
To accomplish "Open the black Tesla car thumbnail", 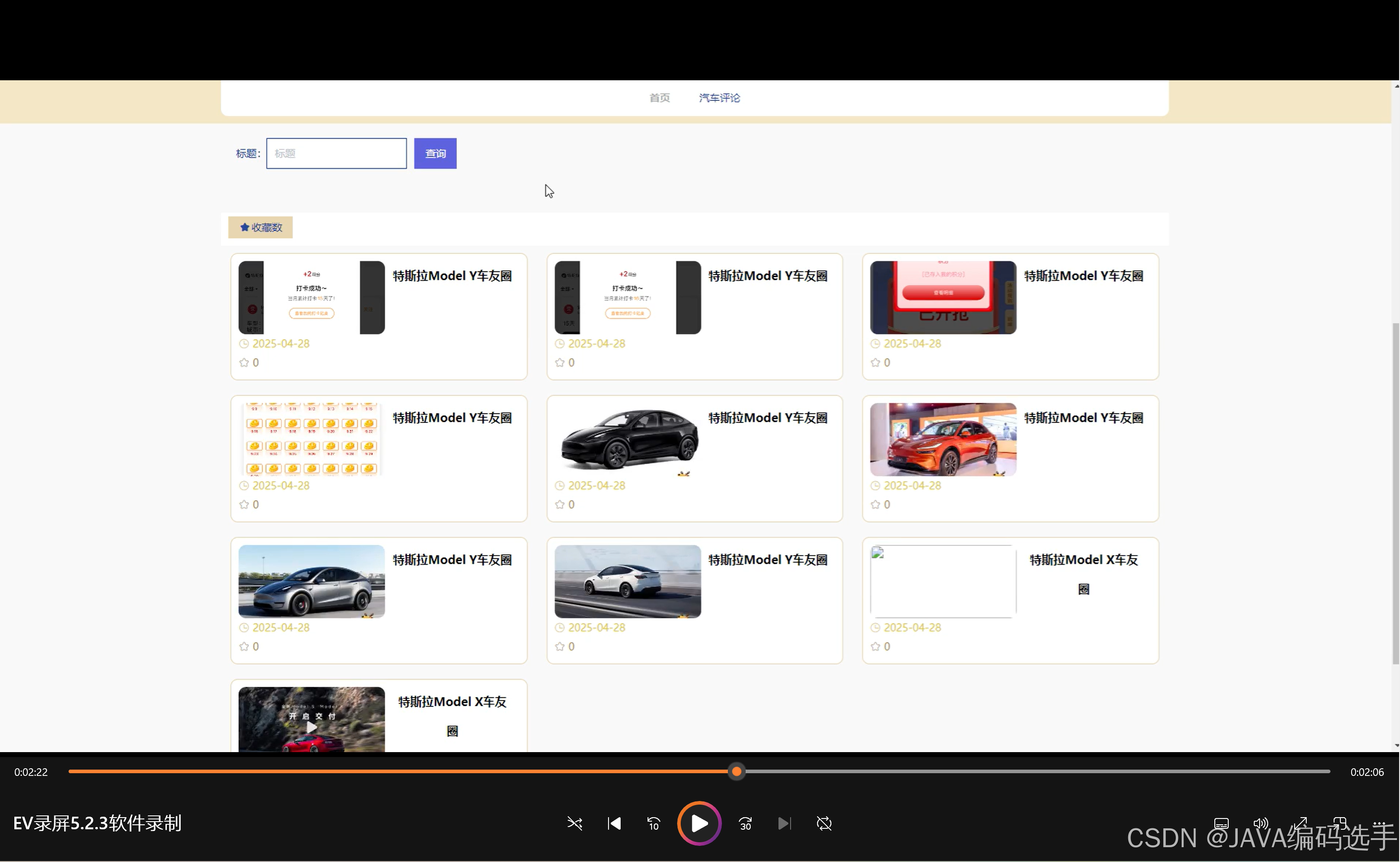I will coord(628,440).
